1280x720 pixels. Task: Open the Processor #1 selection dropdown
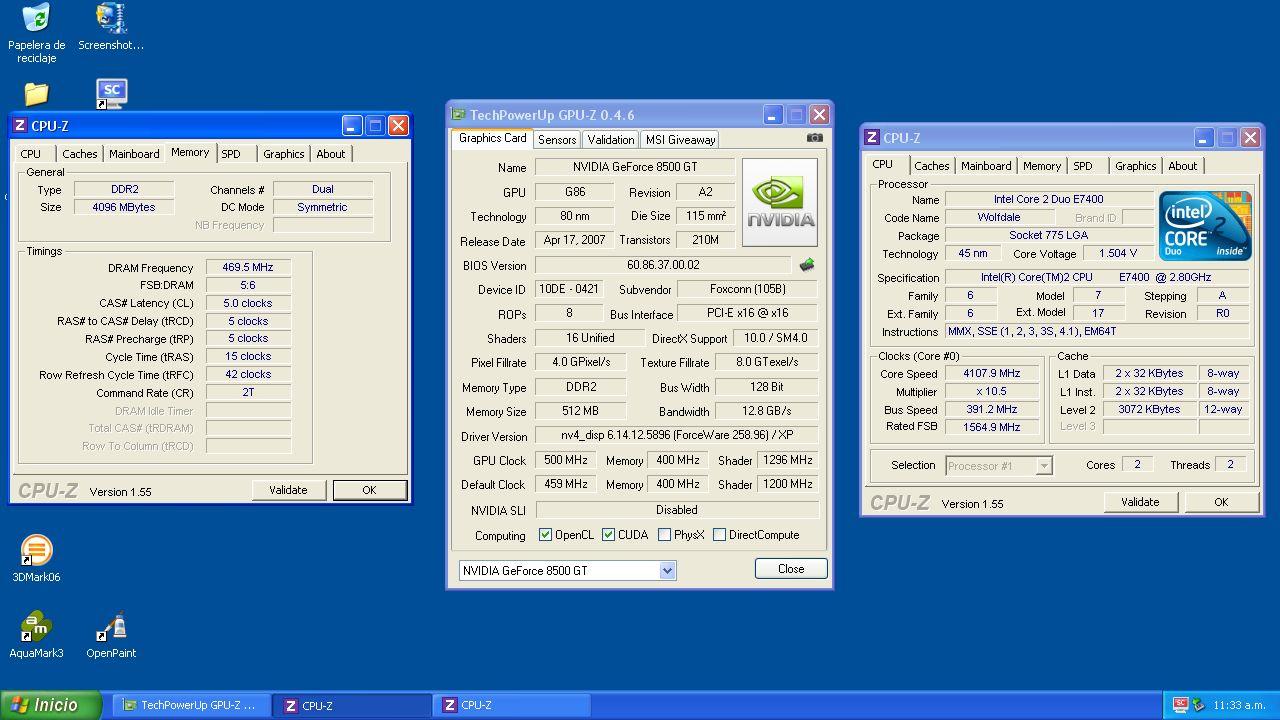pos(1043,466)
